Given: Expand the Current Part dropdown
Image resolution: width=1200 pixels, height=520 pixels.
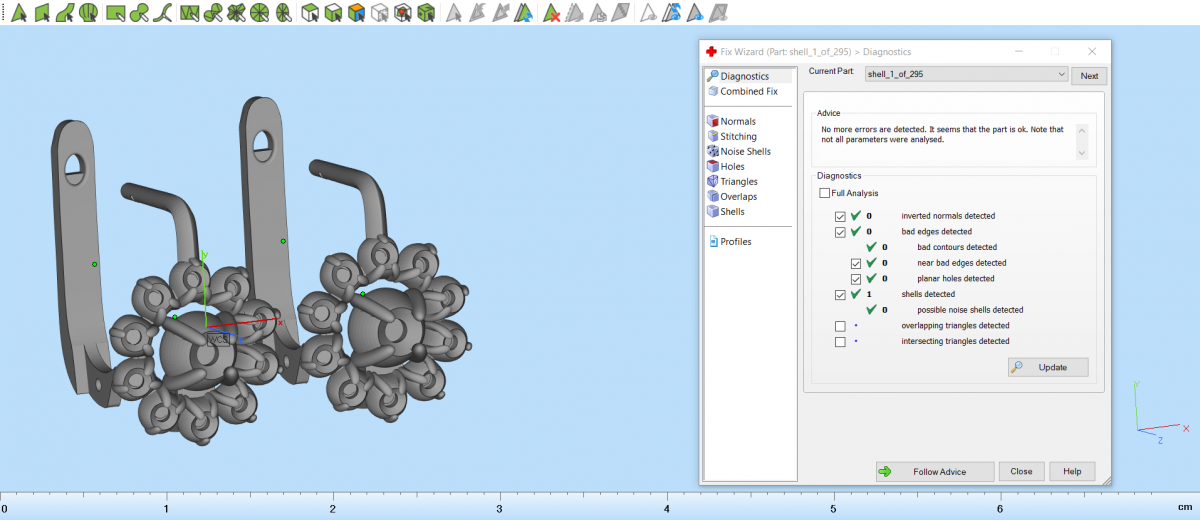Looking at the screenshot, I should tap(1061, 74).
